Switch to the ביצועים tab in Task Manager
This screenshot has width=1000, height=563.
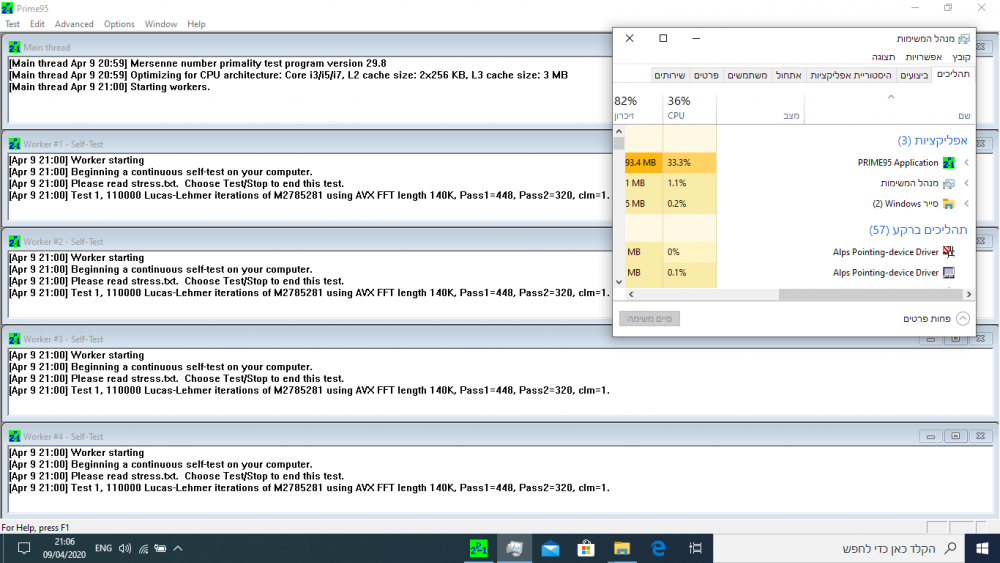pos(914,75)
